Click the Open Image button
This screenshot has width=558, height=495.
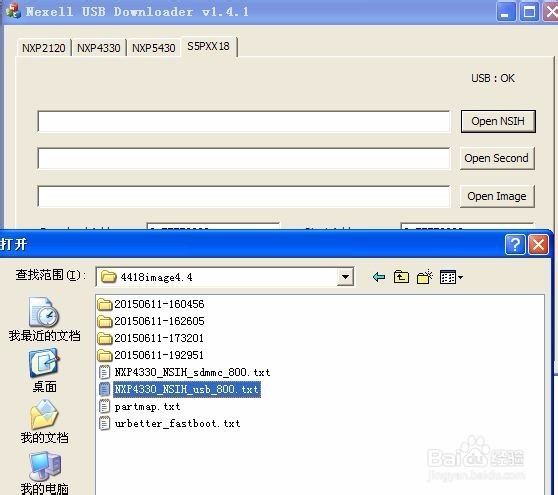pyautogui.click(x=497, y=196)
